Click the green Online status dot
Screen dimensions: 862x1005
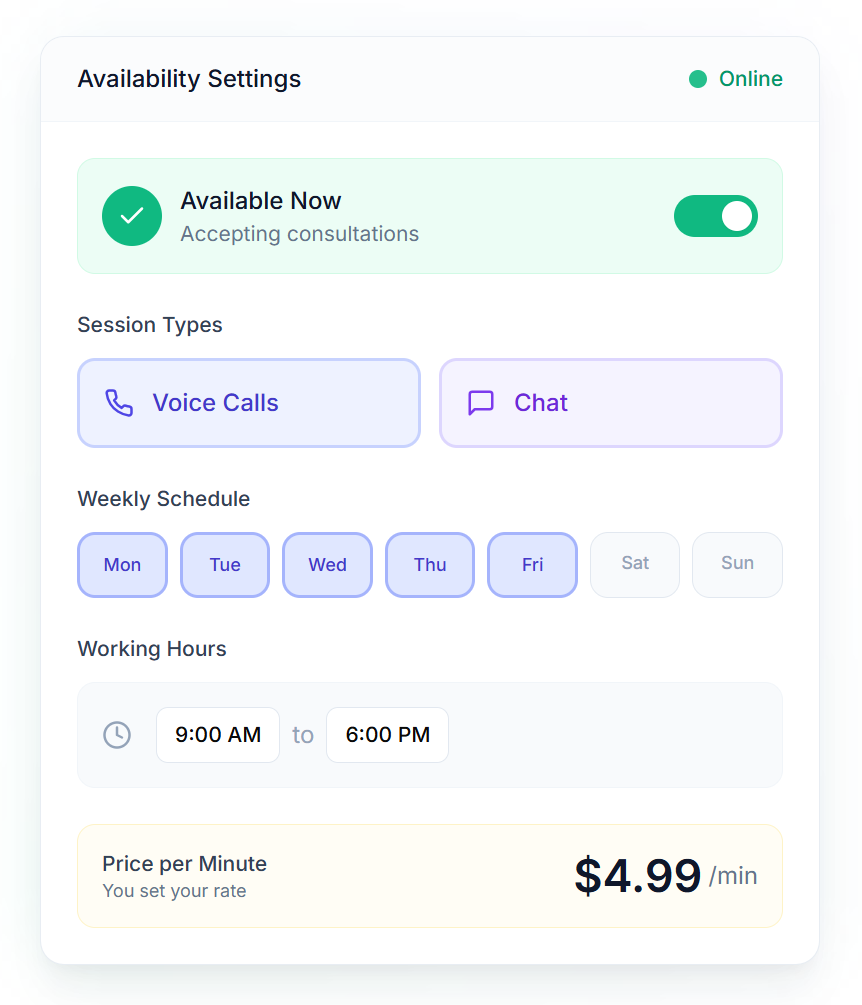point(698,79)
